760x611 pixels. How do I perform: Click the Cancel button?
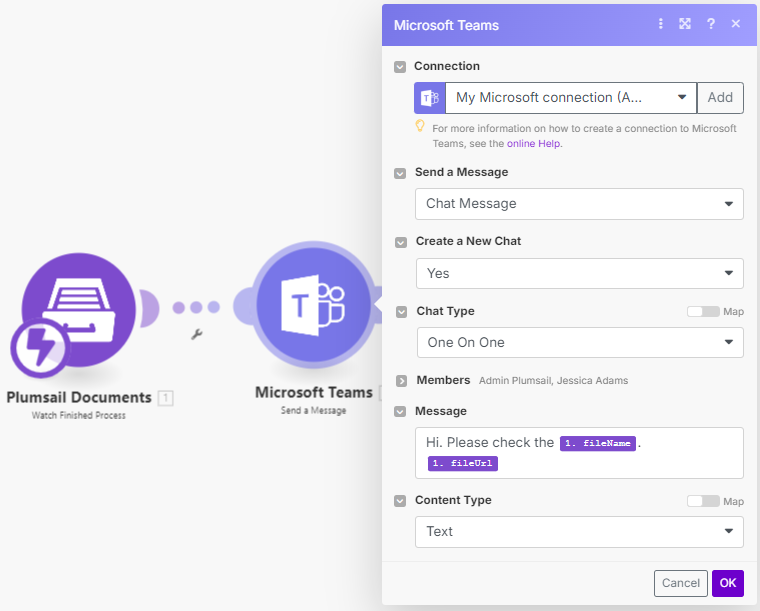pos(681,583)
